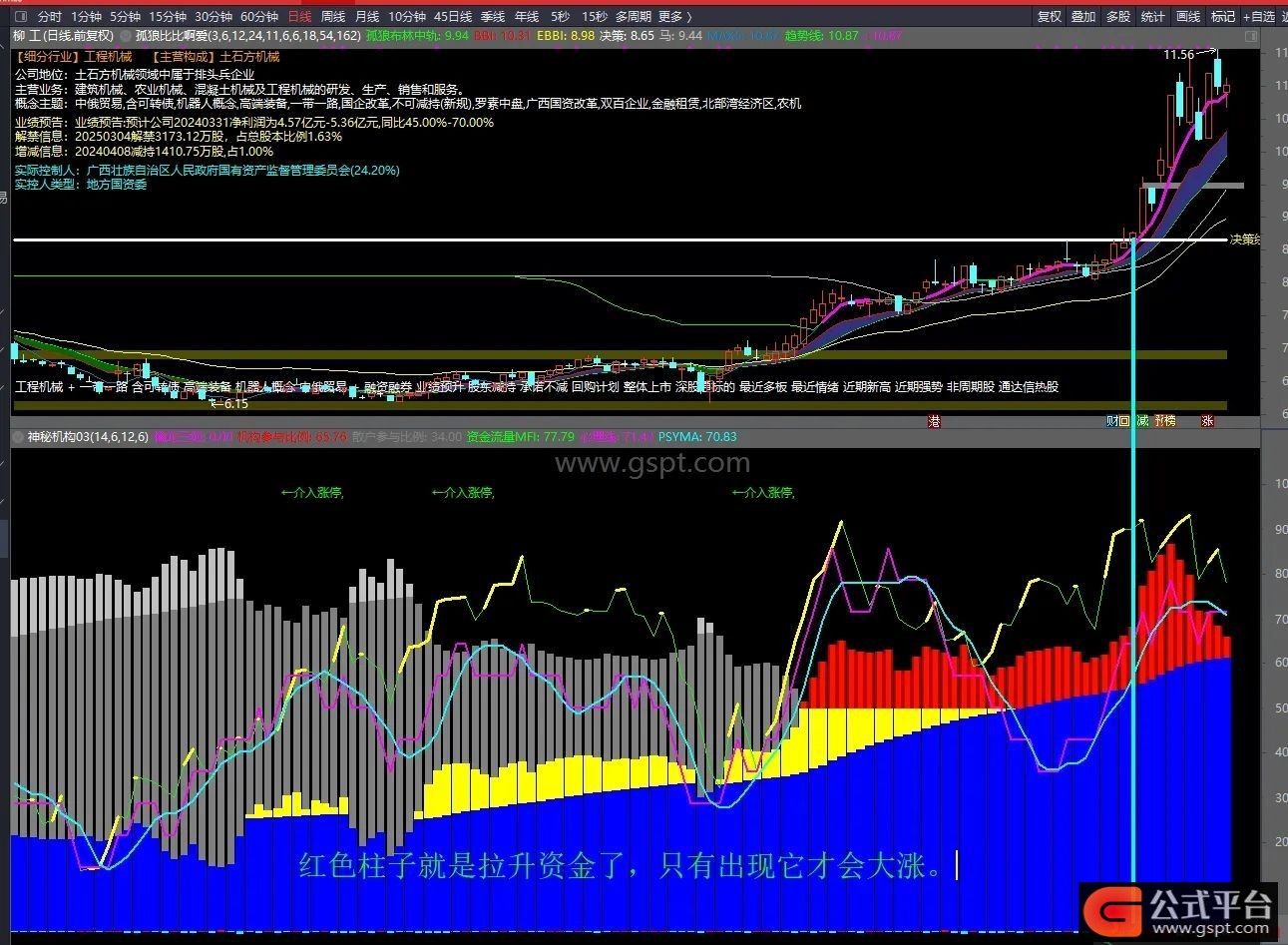1288x945 pixels.
Task: Select the 45日线 period tab
Action: point(453,16)
